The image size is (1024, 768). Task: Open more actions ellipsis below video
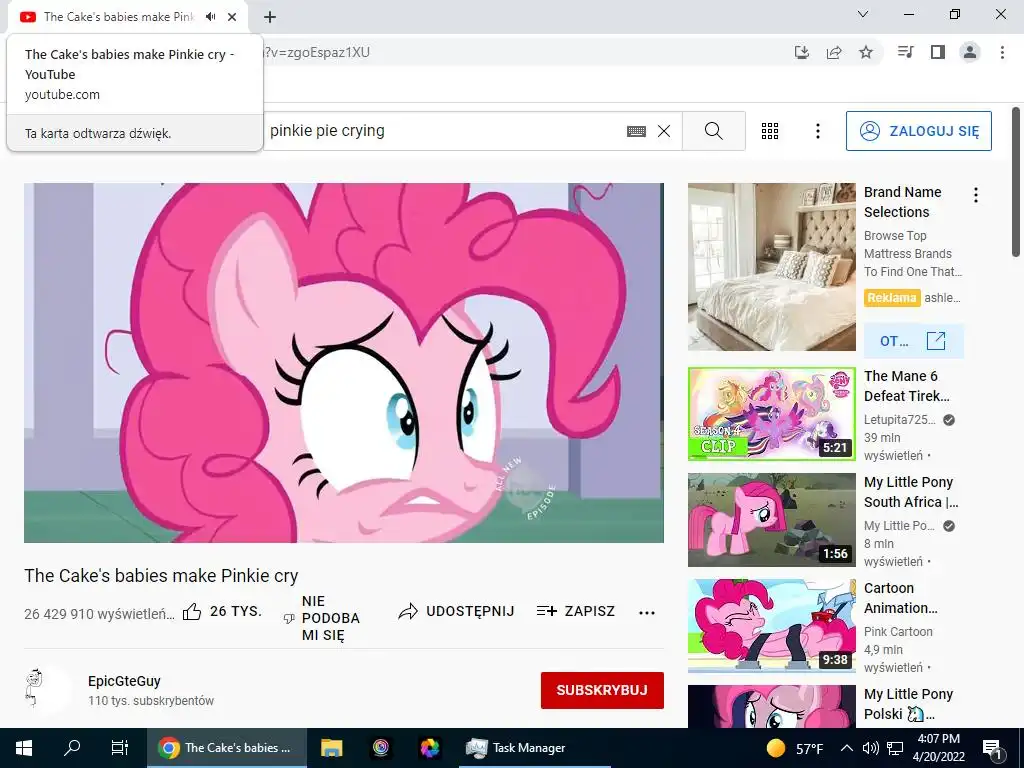(647, 613)
